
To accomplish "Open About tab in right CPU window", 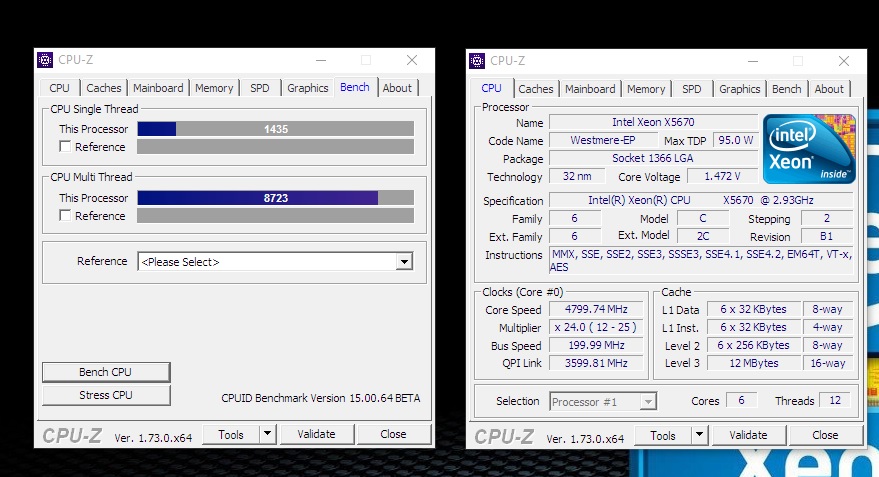I will [x=829, y=89].
